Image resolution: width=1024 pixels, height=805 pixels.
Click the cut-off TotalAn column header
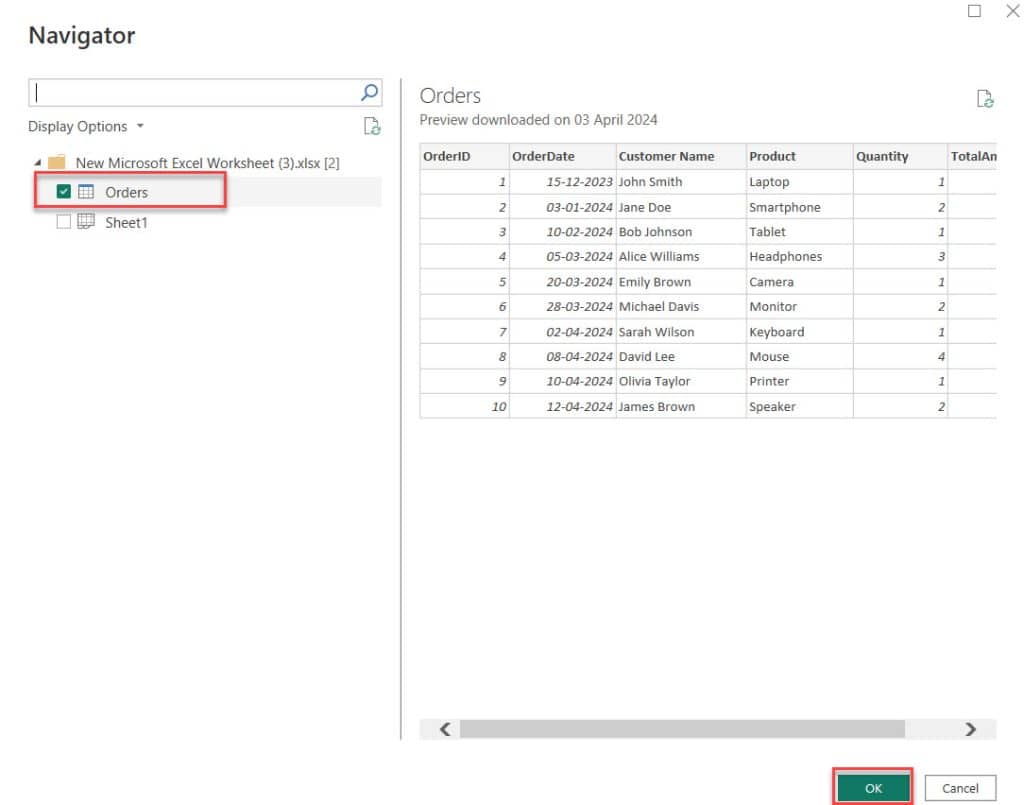pyautogui.click(x=972, y=157)
